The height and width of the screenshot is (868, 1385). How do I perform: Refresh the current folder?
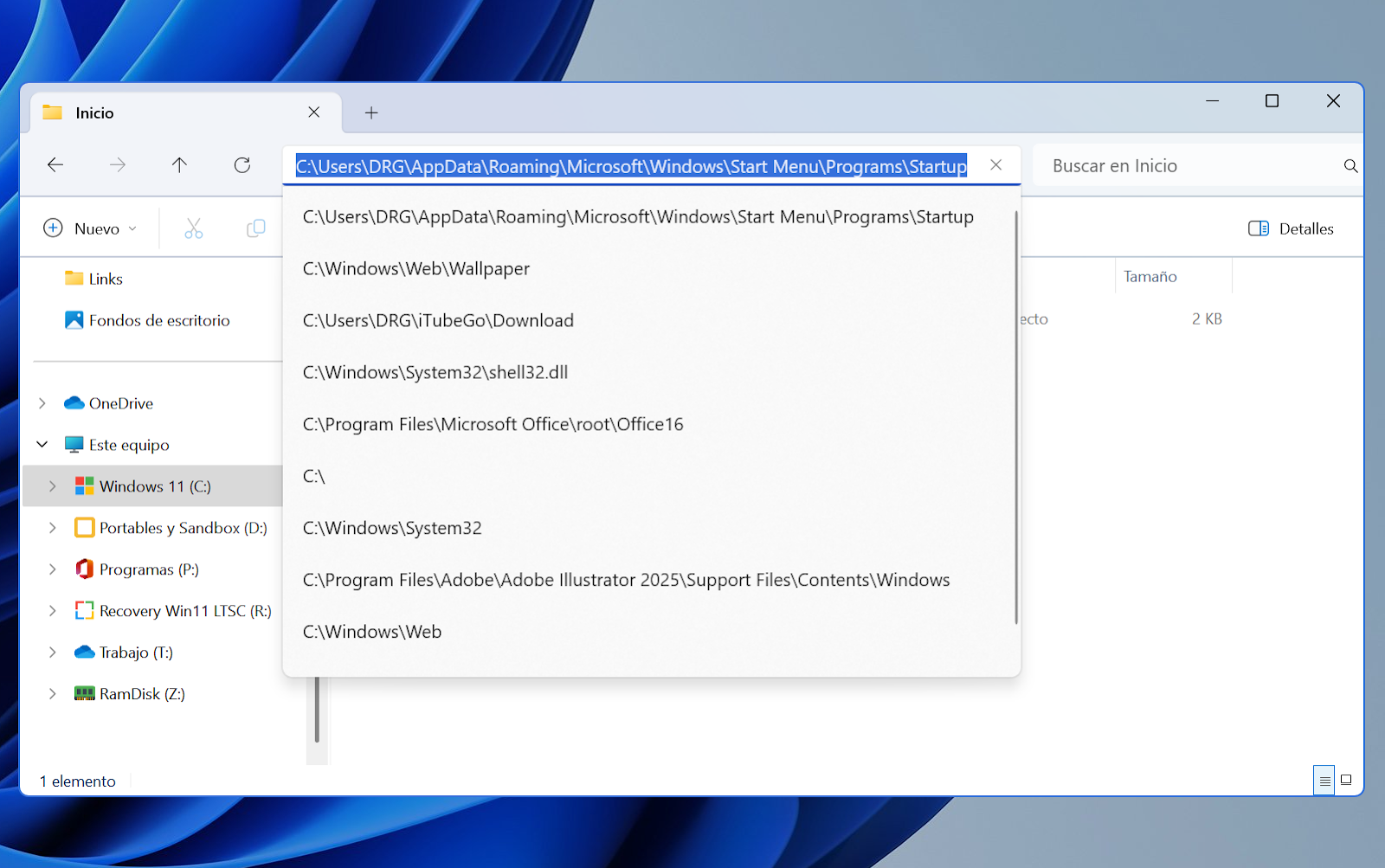tap(242, 164)
